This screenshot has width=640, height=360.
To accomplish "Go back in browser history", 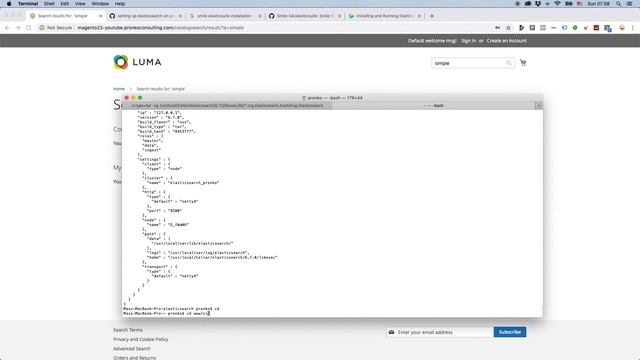I will point(7,28).
